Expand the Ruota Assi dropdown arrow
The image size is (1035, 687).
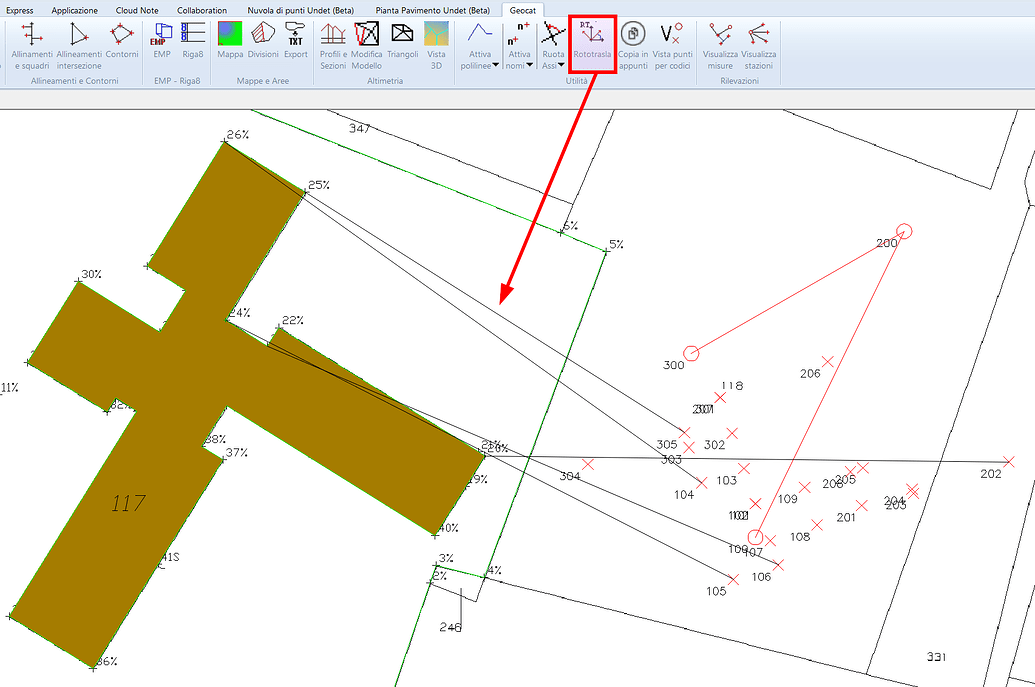(x=561, y=65)
